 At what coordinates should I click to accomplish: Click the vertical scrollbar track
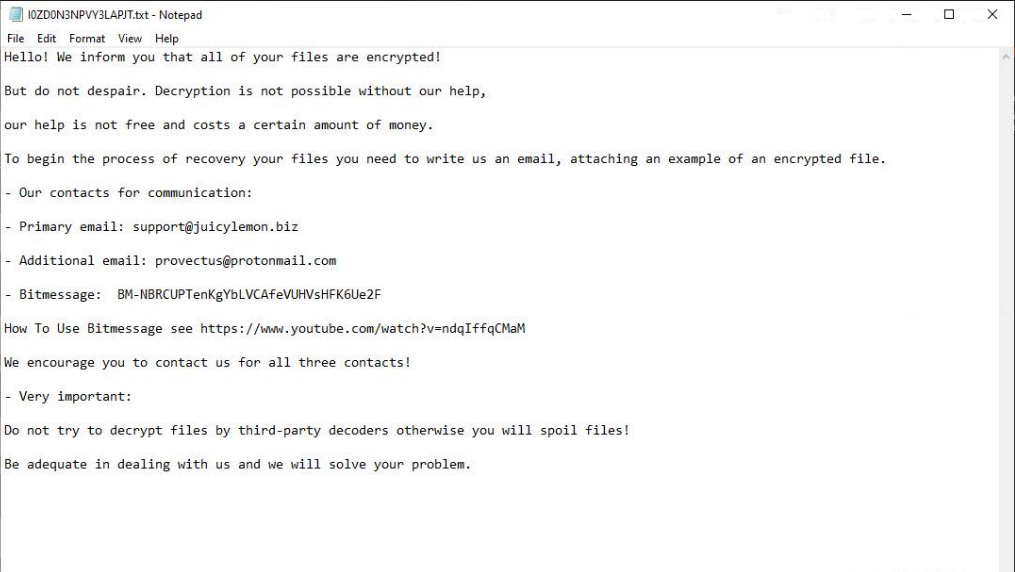click(1006, 300)
